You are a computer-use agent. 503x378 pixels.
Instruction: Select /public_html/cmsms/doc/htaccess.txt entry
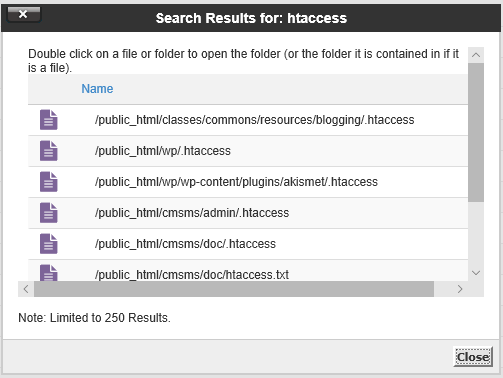[x=192, y=275]
